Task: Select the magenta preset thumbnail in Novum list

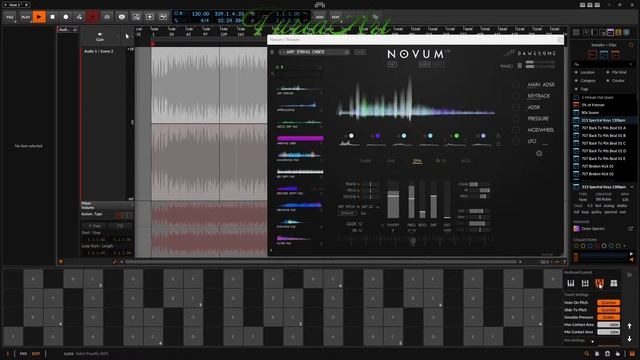Action: pos(300,139)
